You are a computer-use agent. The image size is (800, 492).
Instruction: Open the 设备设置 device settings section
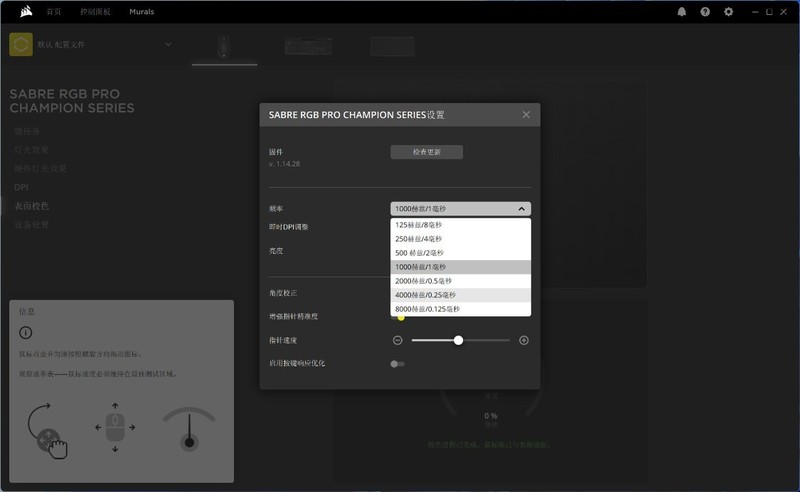[32, 225]
